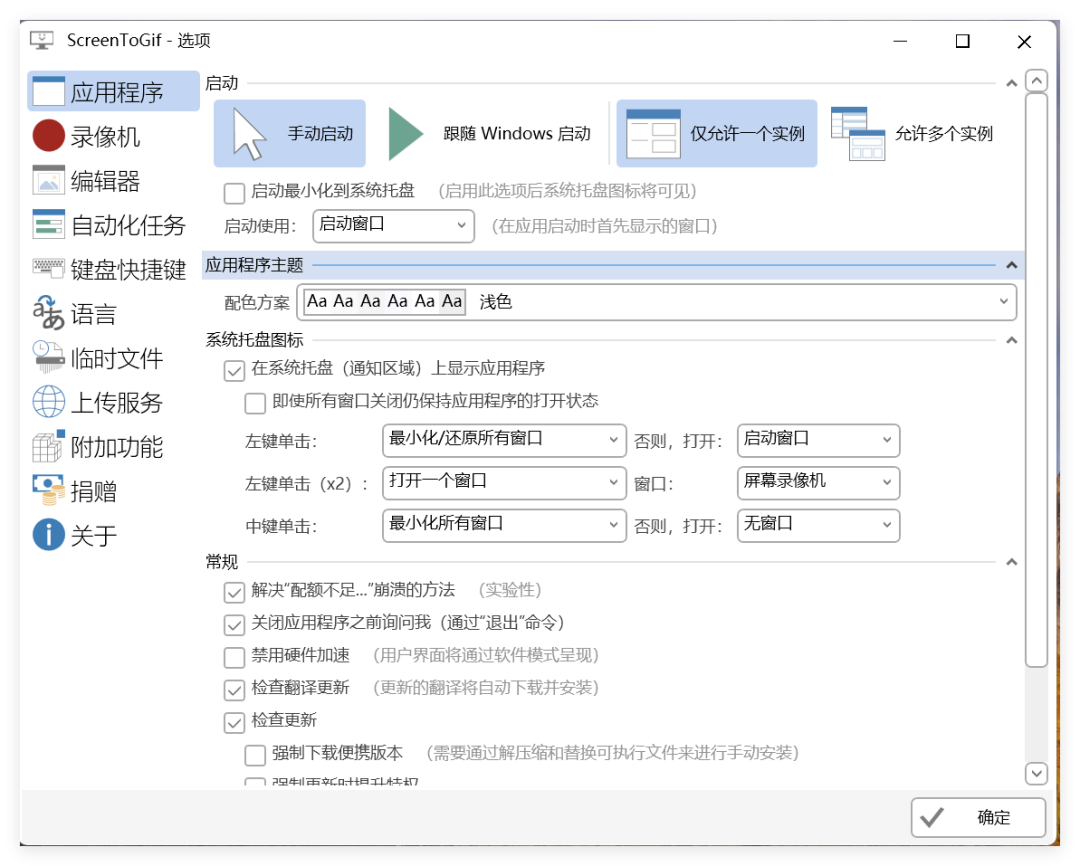Viewport: 1080px width, 866px height.
Task: Open the 键盘快捷键 tab
Action: [x=114, y=269]
